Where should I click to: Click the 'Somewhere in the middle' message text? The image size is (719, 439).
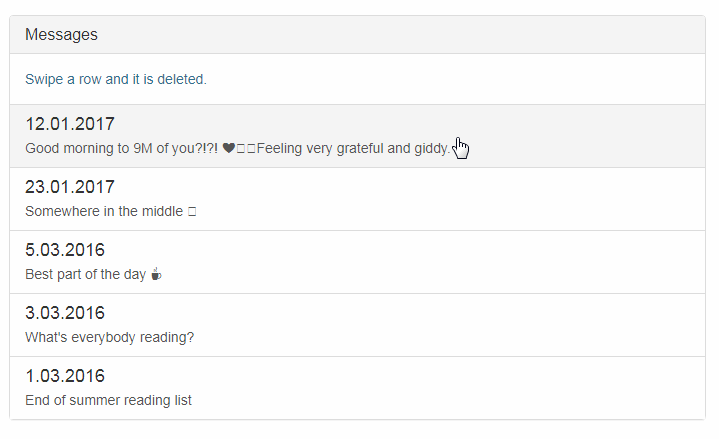[104, 212]
